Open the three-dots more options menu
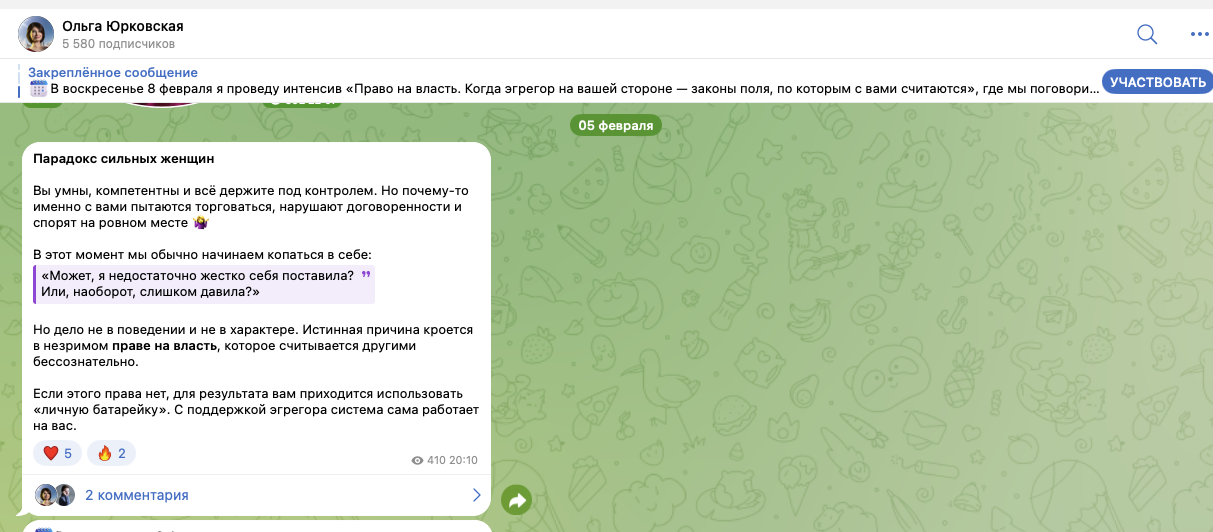The height and width of the screenshot is (532, 1213). pos(1200,34)
